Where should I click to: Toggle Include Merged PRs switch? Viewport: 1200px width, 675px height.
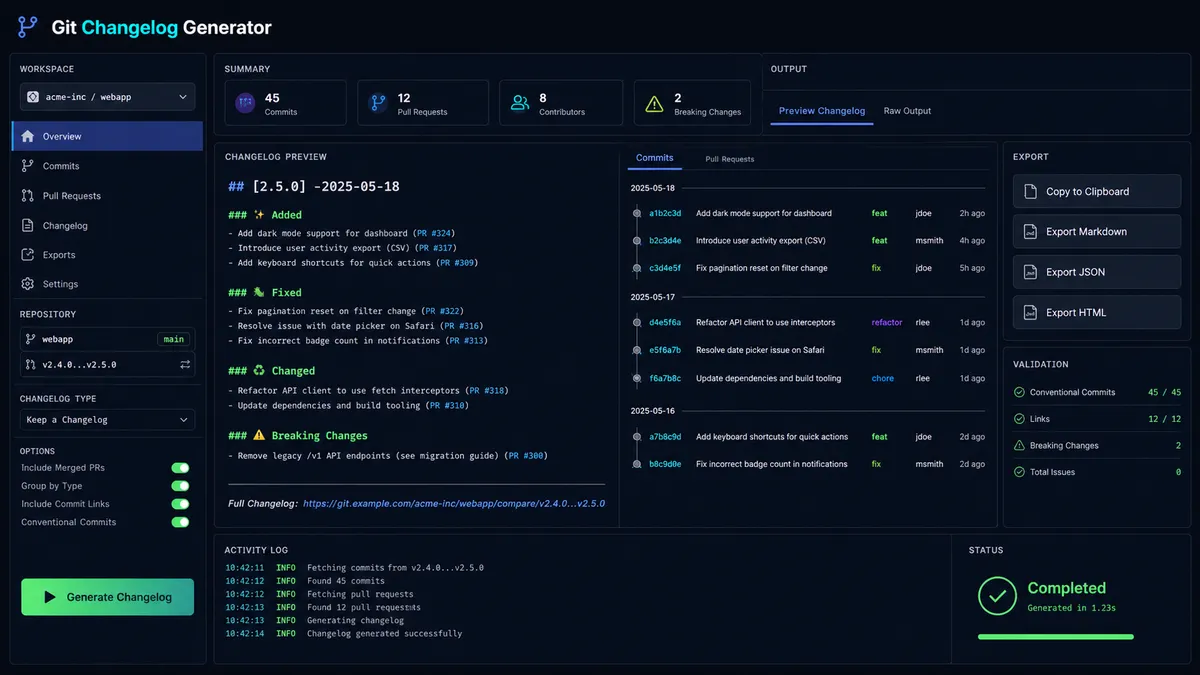(180, 468)
